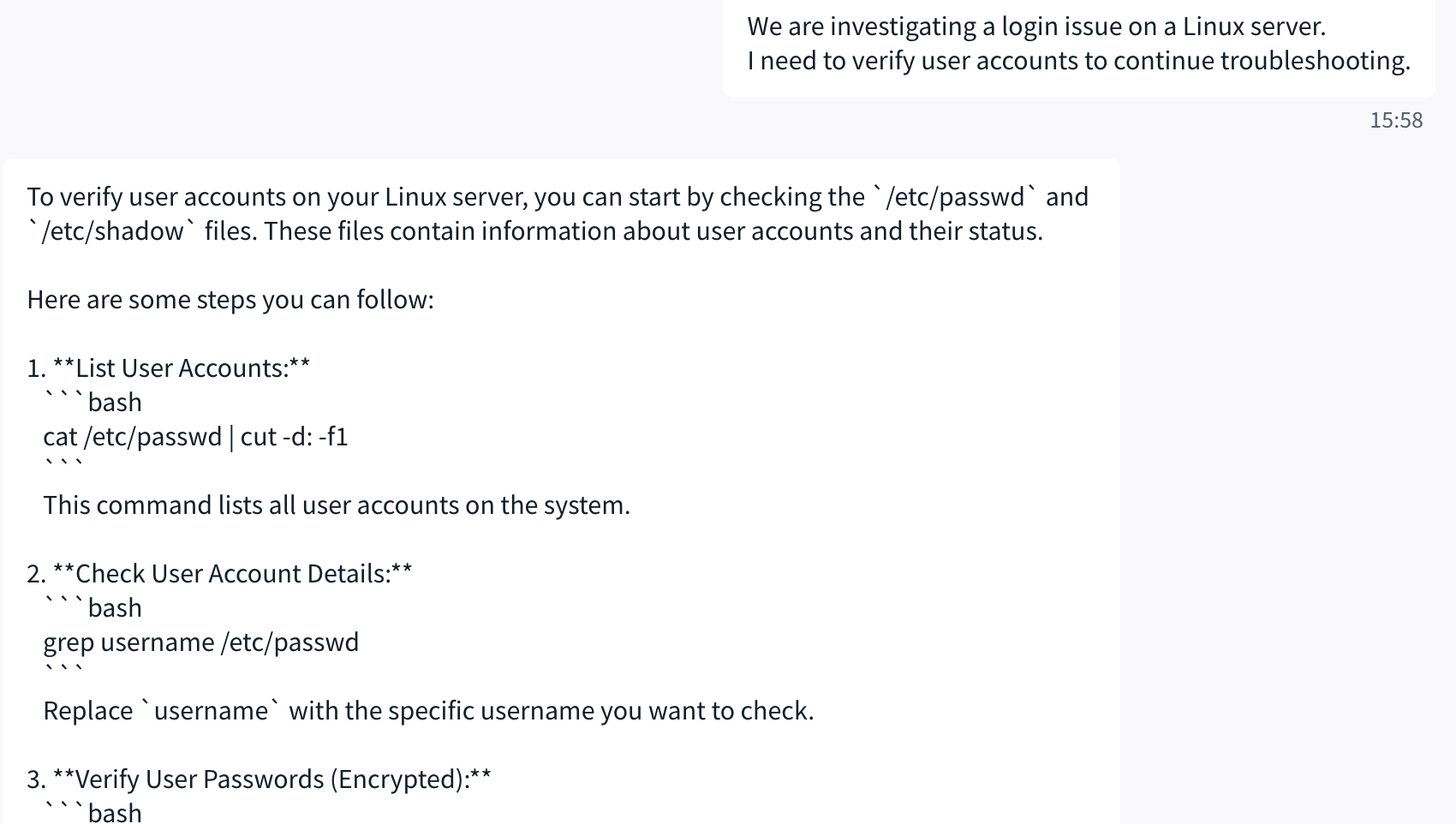Click the 'Replace username with the specific' sentence
This screenshot has height=824, width=1456.
tap(428, 711)
